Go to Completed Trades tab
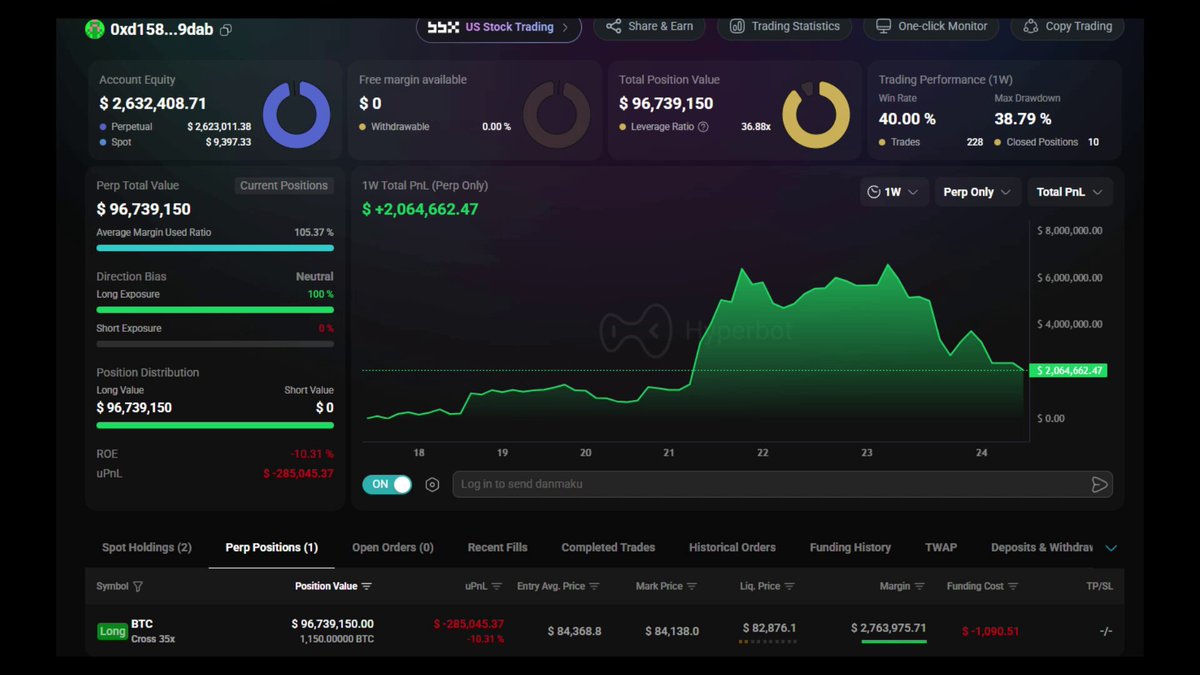The width and height of the screenshot is (1200, 675). tap(608, 548)
